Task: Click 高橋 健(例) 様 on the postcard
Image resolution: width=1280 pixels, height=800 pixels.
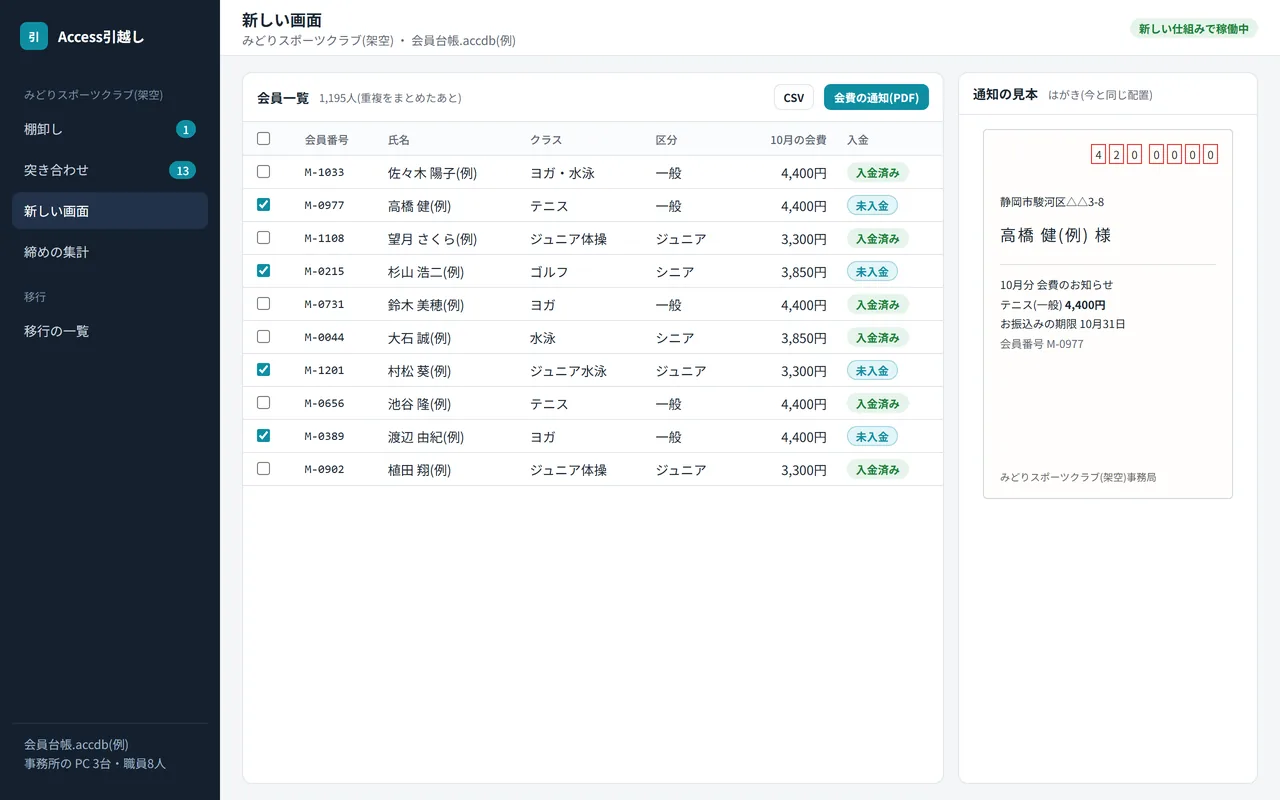Action: 1055,236
